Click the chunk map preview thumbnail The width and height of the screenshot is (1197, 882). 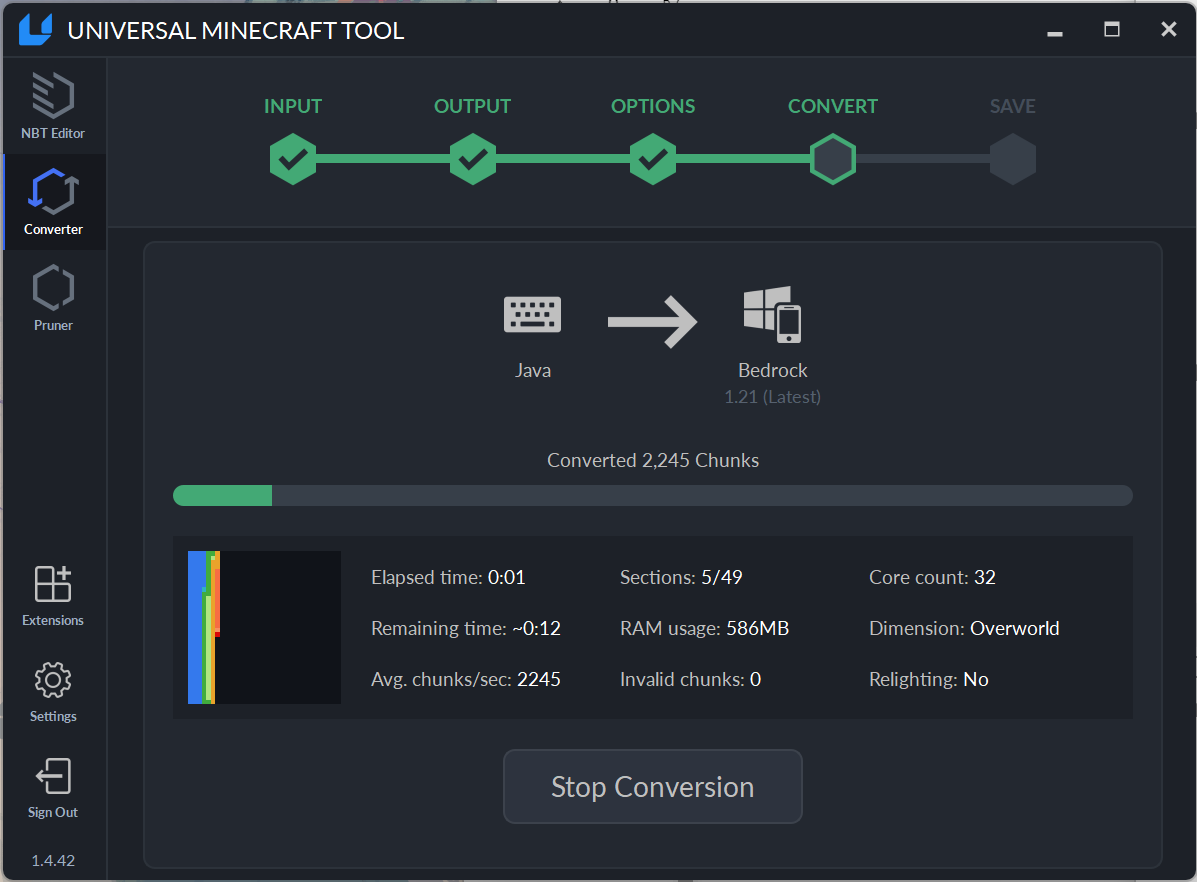[x=264, y=628]
